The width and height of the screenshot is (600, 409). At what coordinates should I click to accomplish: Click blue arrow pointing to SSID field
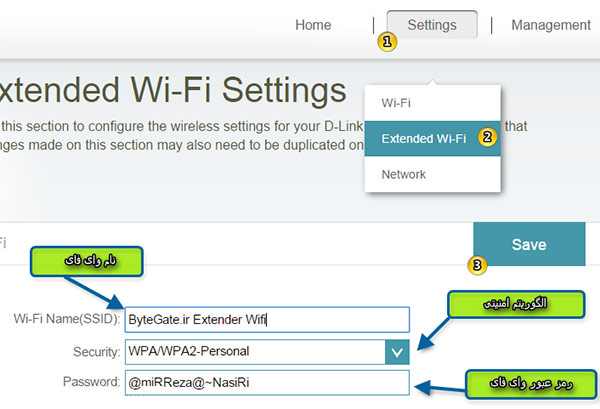(94, 293)
